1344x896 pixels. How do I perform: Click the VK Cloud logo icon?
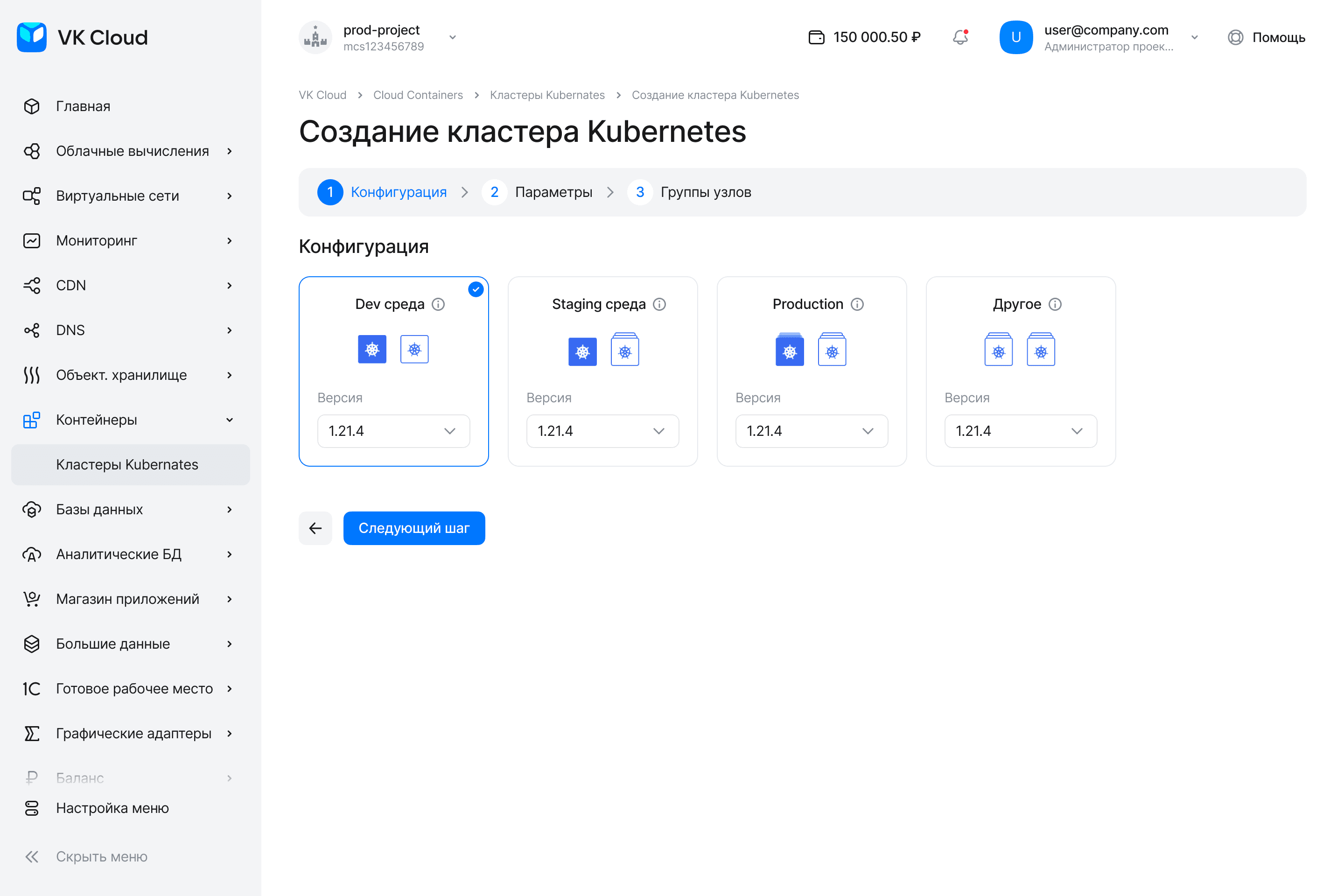[x=31, y=37]
